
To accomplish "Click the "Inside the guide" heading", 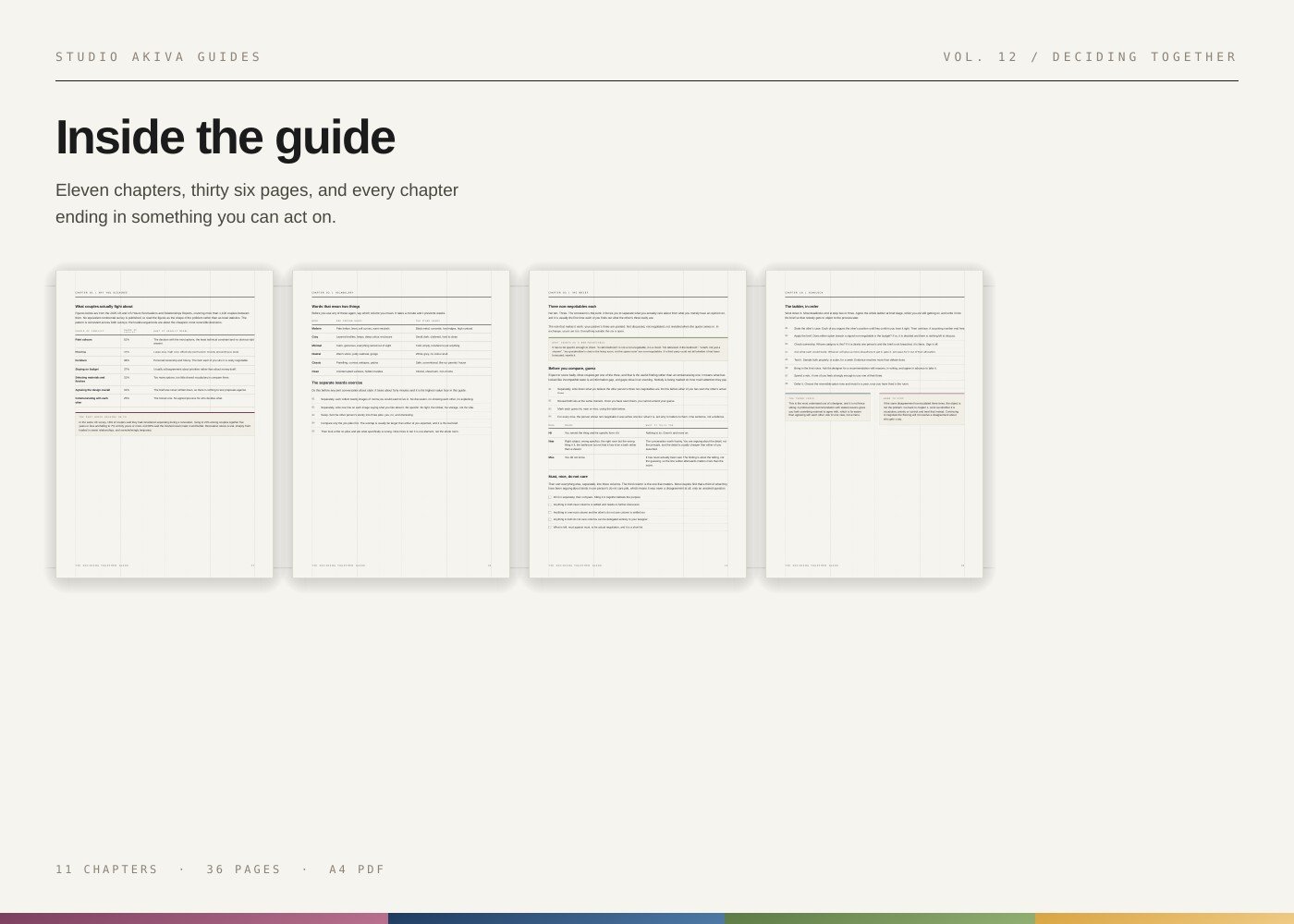I will pos(226,138).
